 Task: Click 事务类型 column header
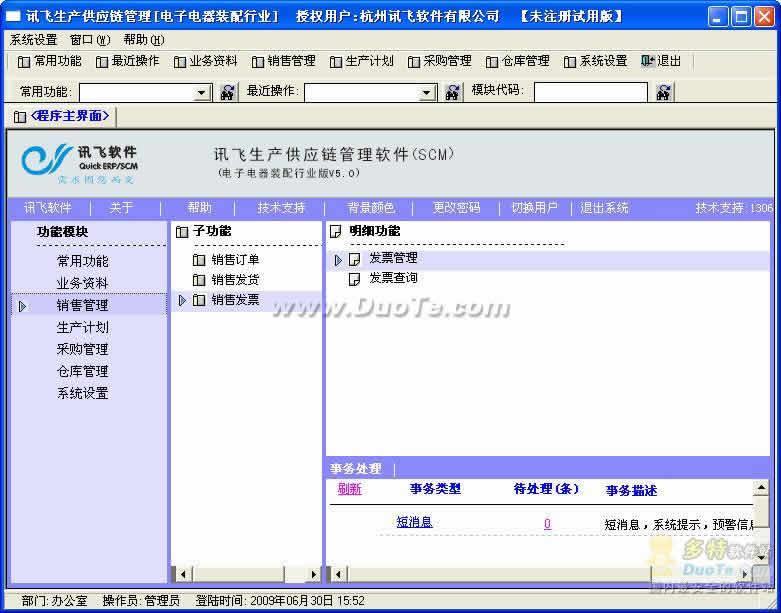tap(435, 489)
